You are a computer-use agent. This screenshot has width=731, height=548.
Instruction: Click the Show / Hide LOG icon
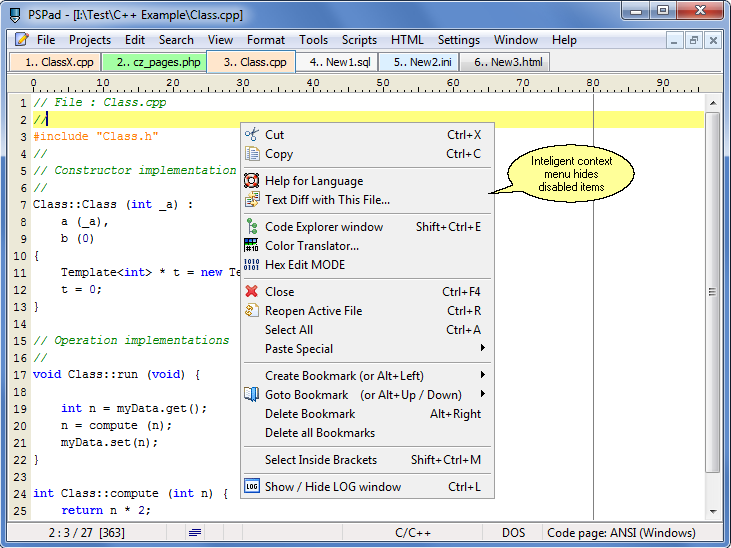pyautogui.click(x=252, y=487)
